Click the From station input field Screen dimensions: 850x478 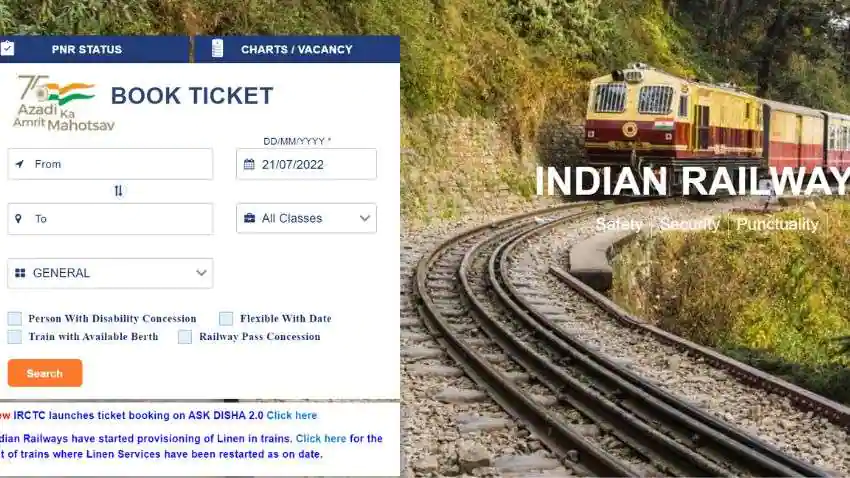(110, 164)
